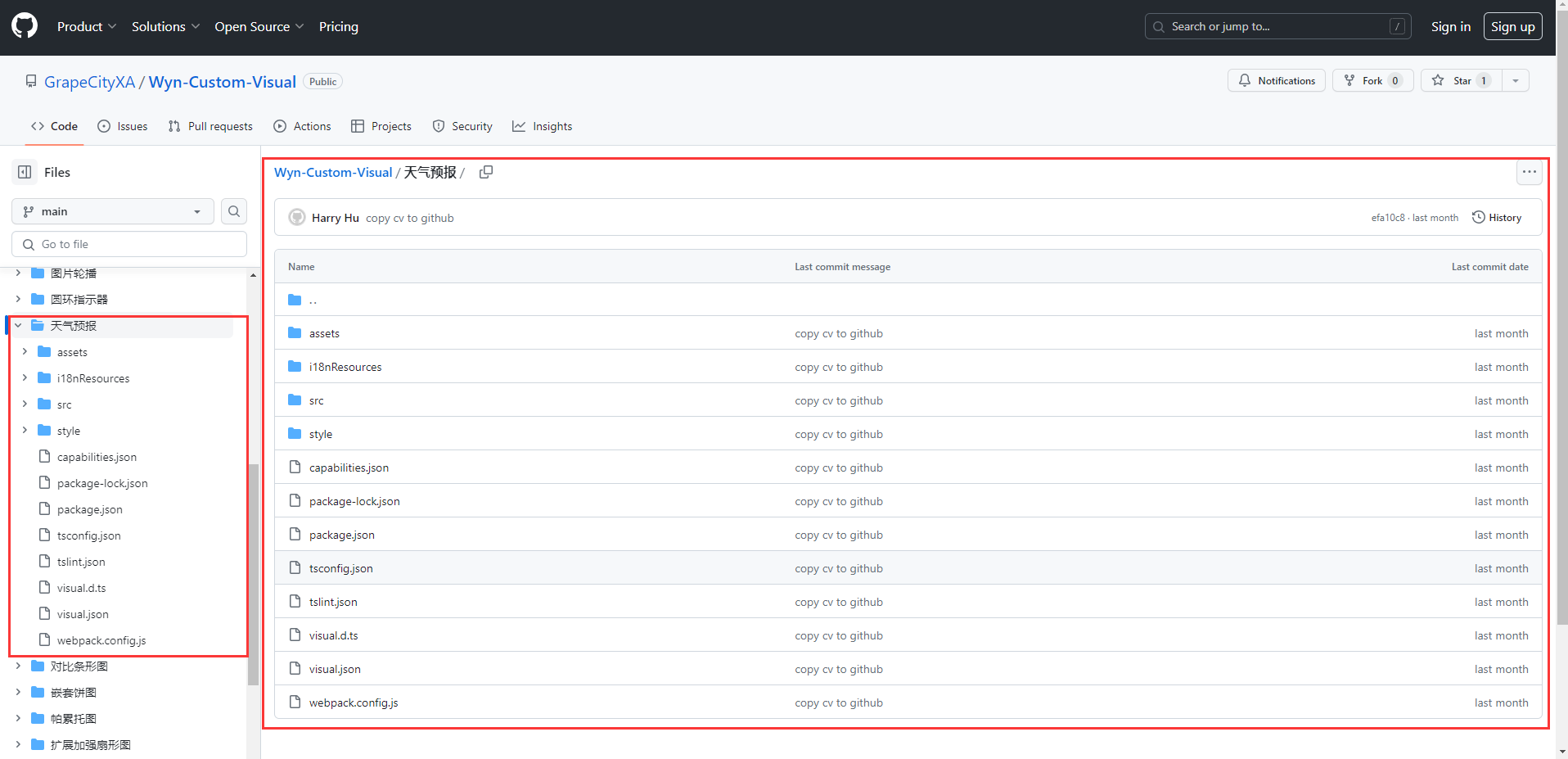The width and height of the screenshot is (1568, 759).
Task: Click the History clock icon
Action: pos(1479,218)
